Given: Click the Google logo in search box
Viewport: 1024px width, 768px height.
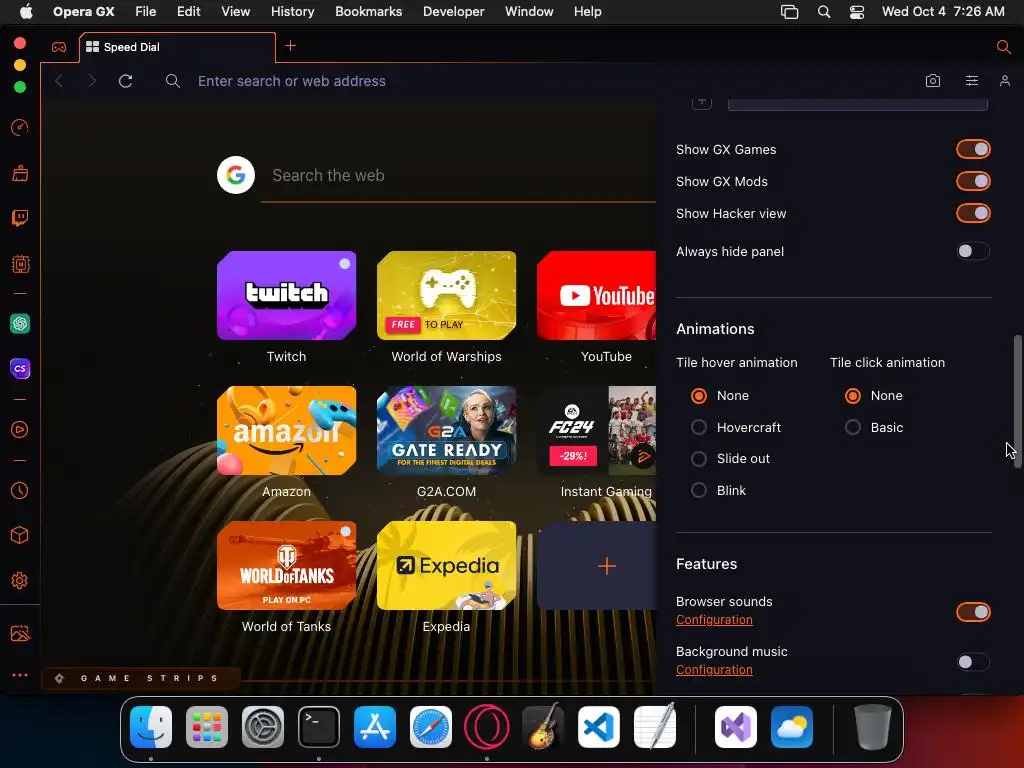Looking at the screenshot, I should pos(236,175).
